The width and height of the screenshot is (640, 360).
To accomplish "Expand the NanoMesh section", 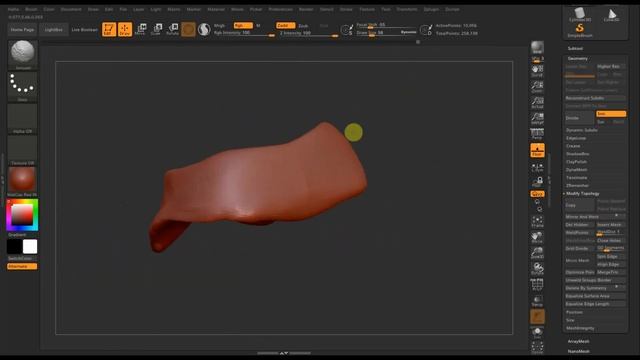I will 578,351.
